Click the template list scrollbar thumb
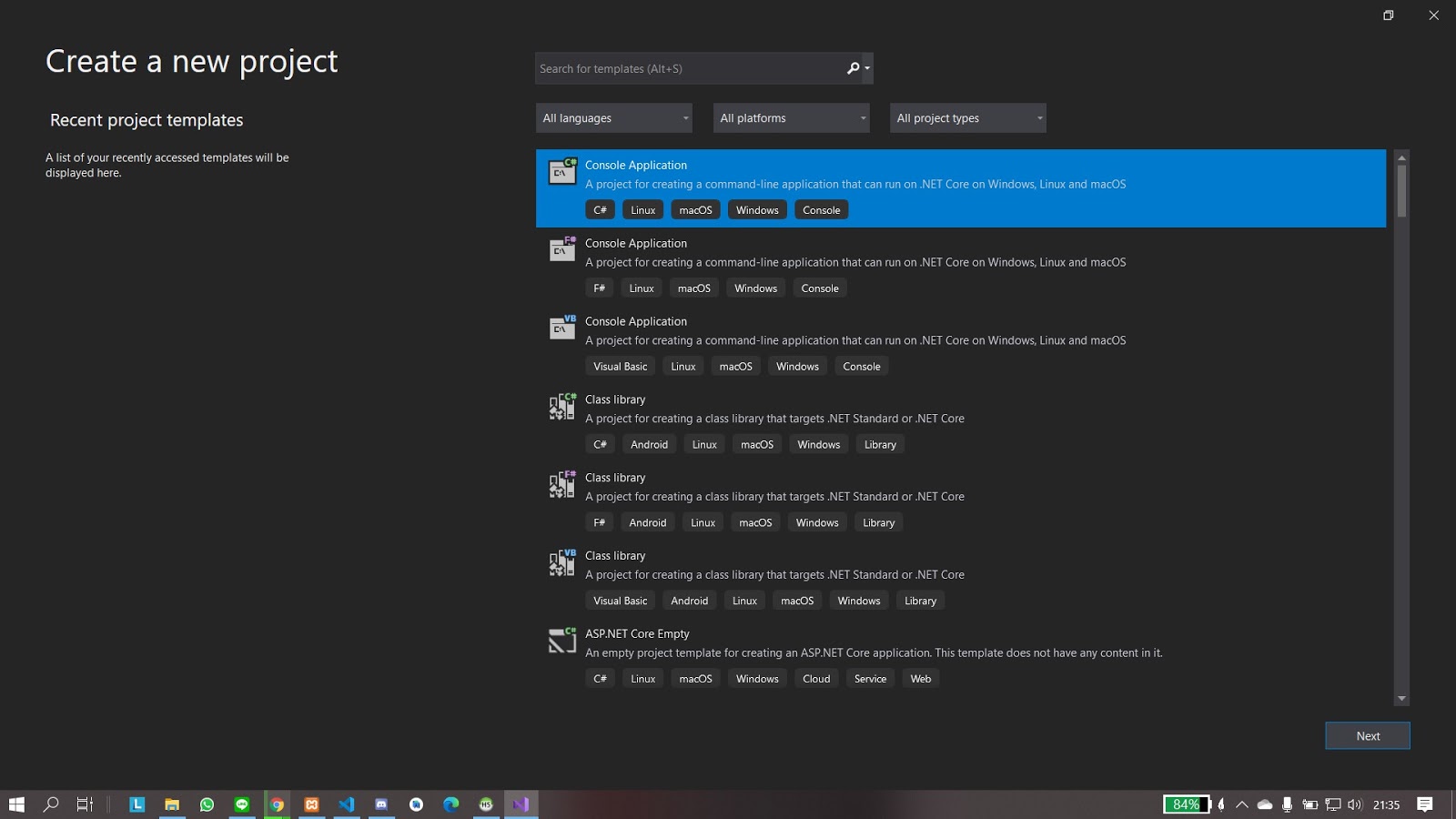 click(x=1401, y=190)
